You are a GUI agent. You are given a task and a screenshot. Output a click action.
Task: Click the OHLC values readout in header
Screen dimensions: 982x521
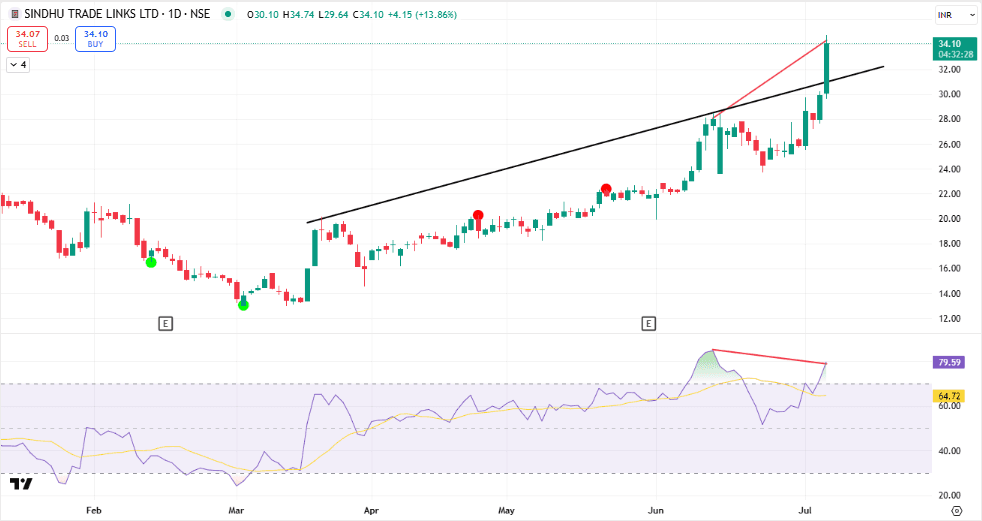pos(351,14)
